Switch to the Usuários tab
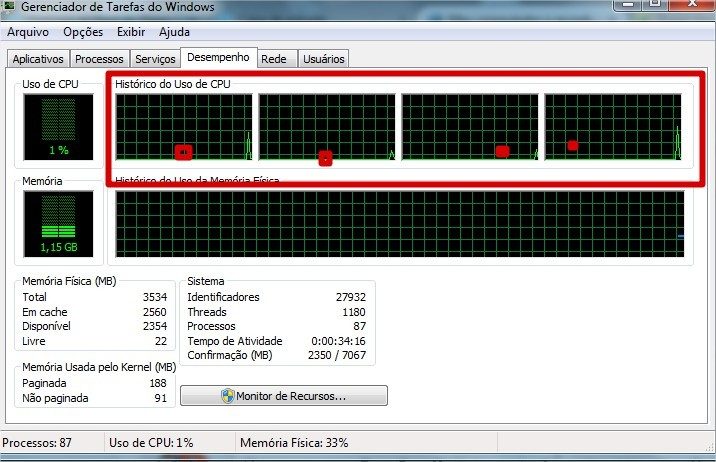This screenshot has width=716, height=462. point(324,59)
